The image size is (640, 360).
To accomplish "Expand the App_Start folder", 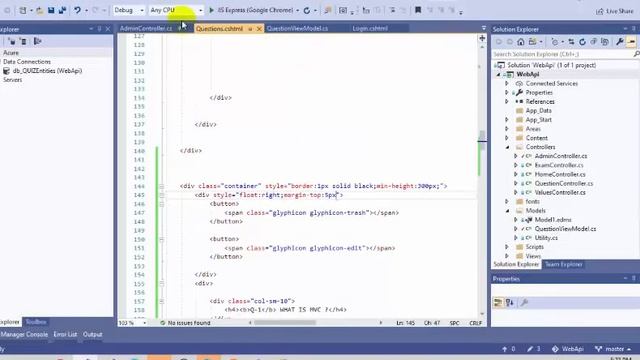I will pos(507,120).
